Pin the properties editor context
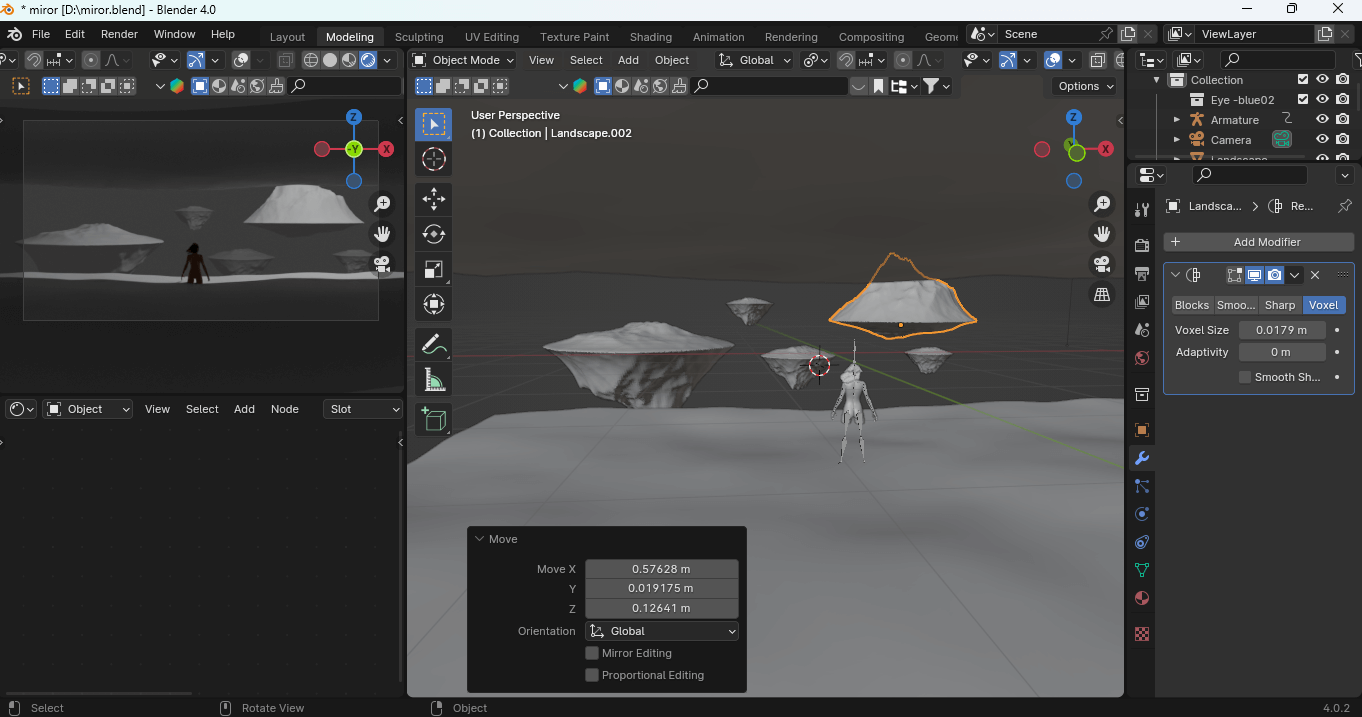 tap(1344, 206)
